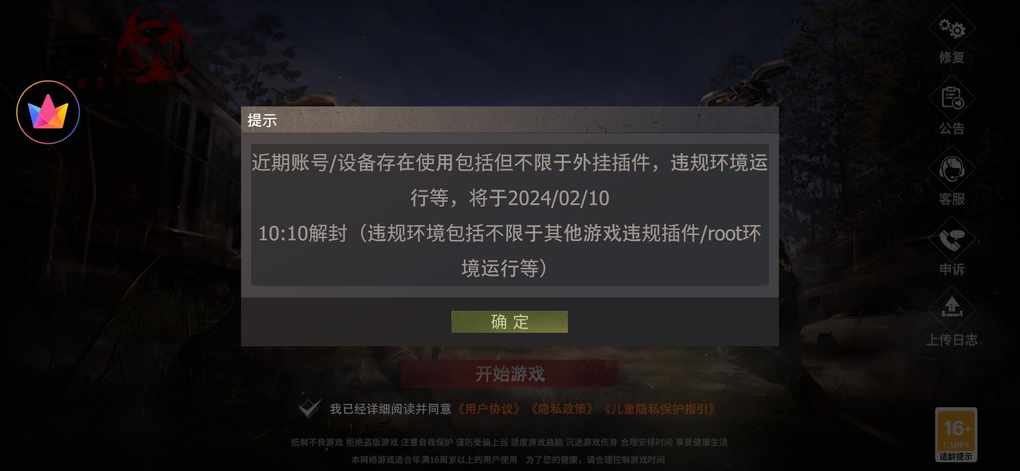Toggle the agreement checkbox
This screenshot has width=1020, height=471.
coord(310,409)
